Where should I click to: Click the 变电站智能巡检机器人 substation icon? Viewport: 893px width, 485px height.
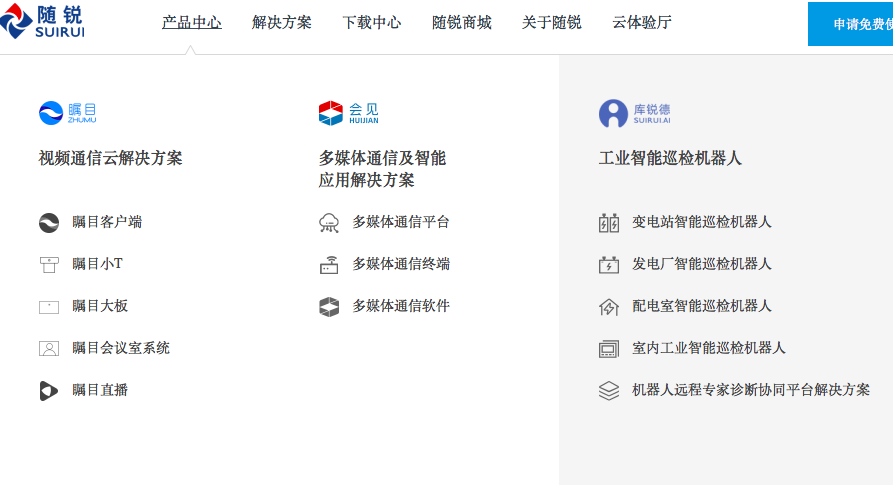coord(609,223)
